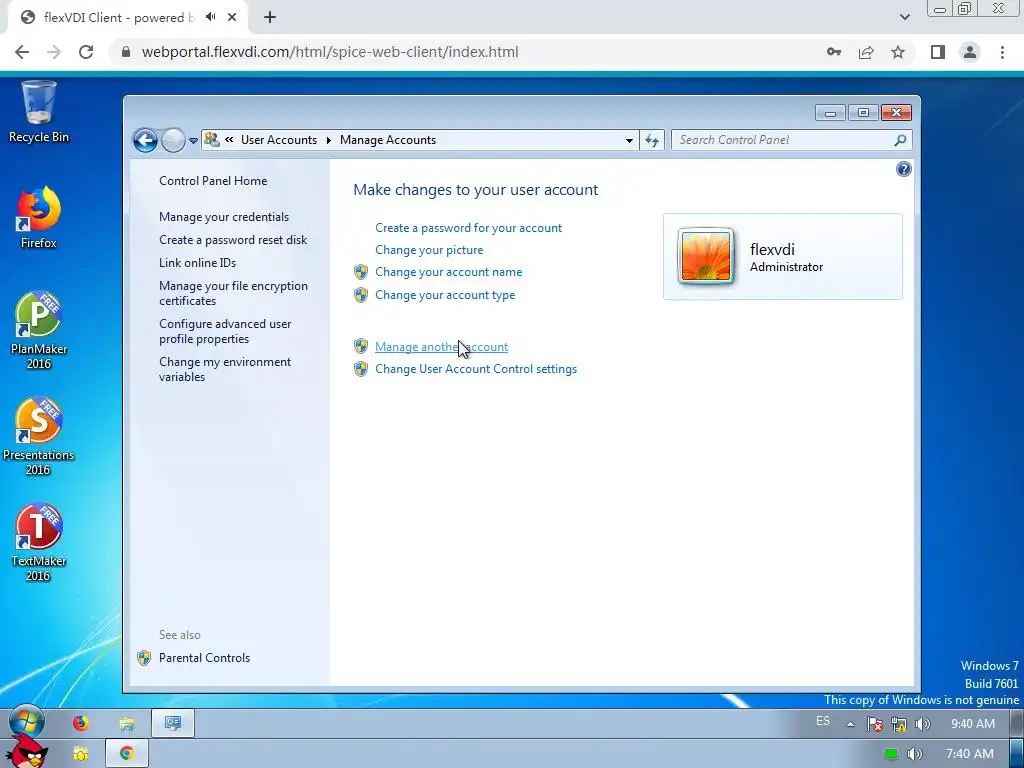Click Chrome icon on bottom taskbar
The width and height of the screenshot is (1024, 768).
point(127,753)
